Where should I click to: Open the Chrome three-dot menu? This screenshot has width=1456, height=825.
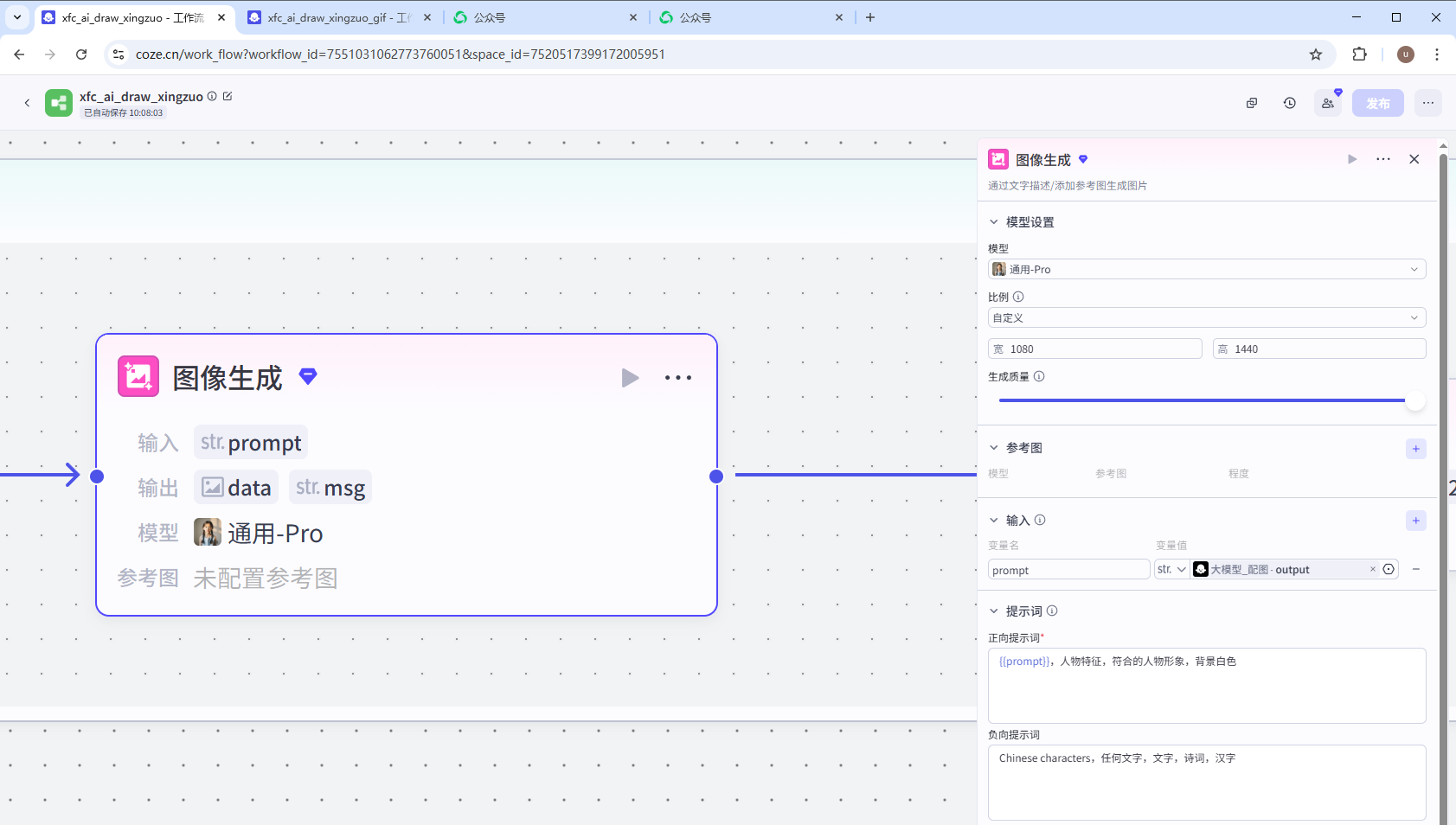(x=1437, y=54)
